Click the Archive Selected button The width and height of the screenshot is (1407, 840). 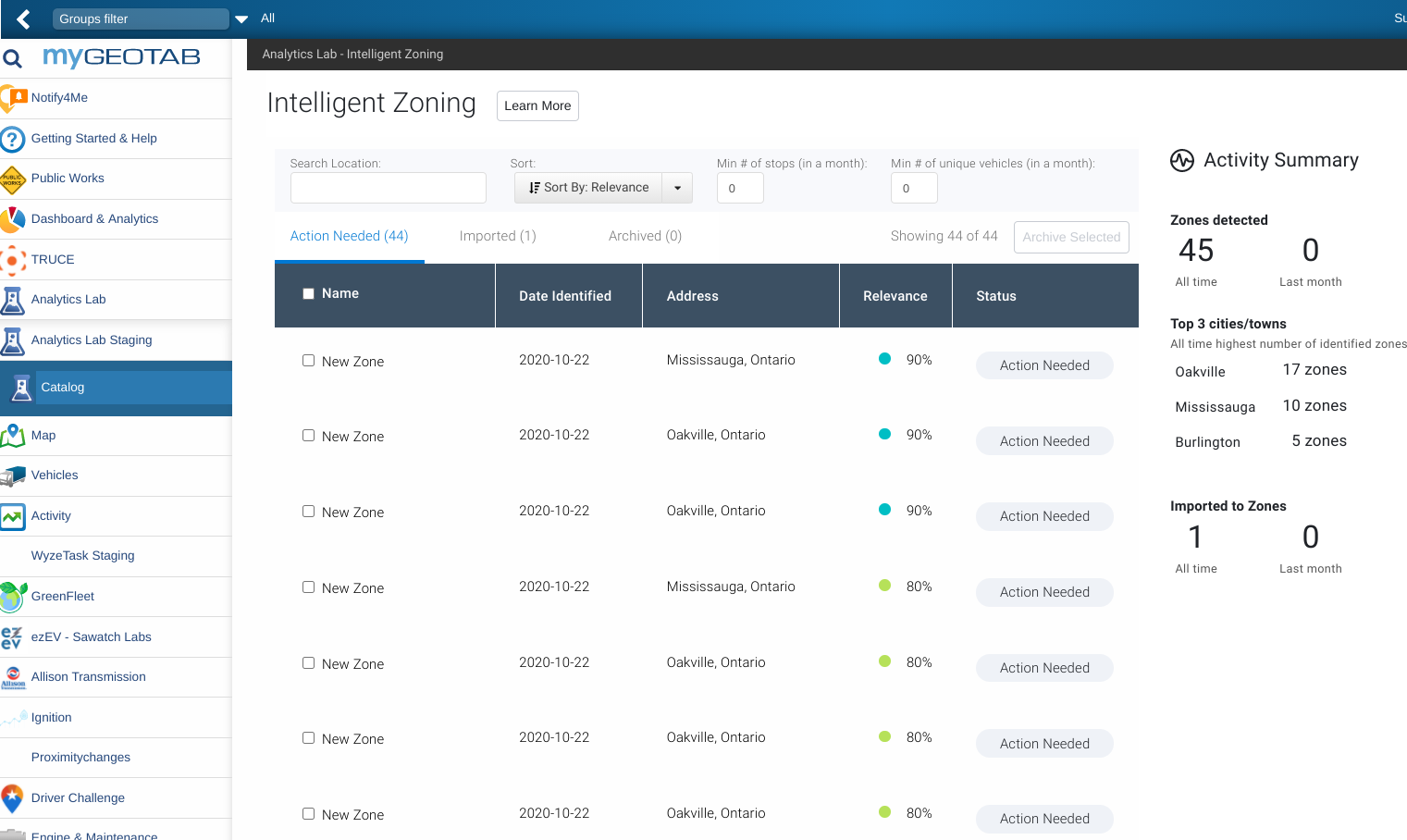click(1071, 237)
